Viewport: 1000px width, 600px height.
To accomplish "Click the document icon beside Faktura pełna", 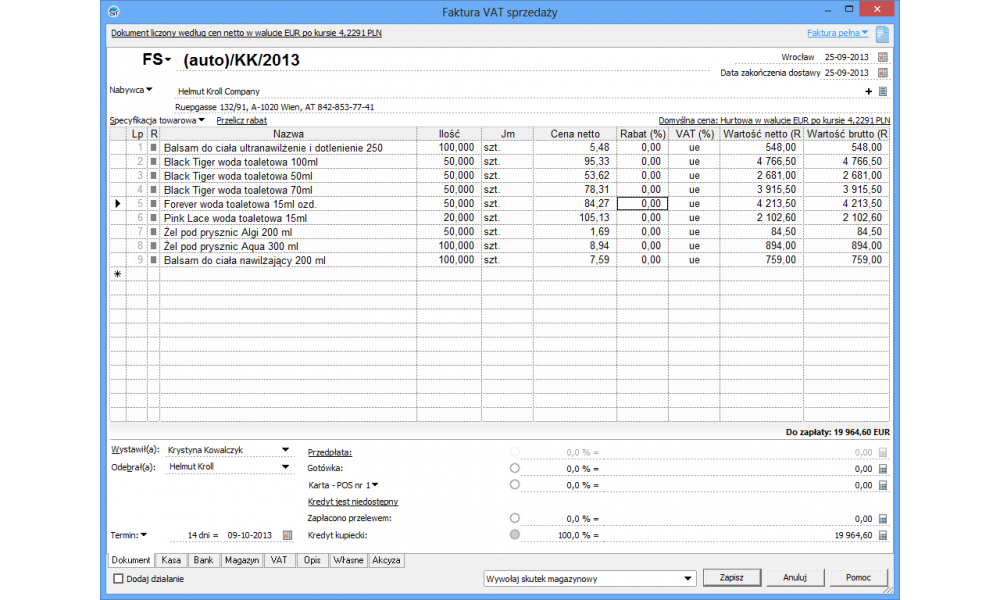I will (x=883, y=35).
